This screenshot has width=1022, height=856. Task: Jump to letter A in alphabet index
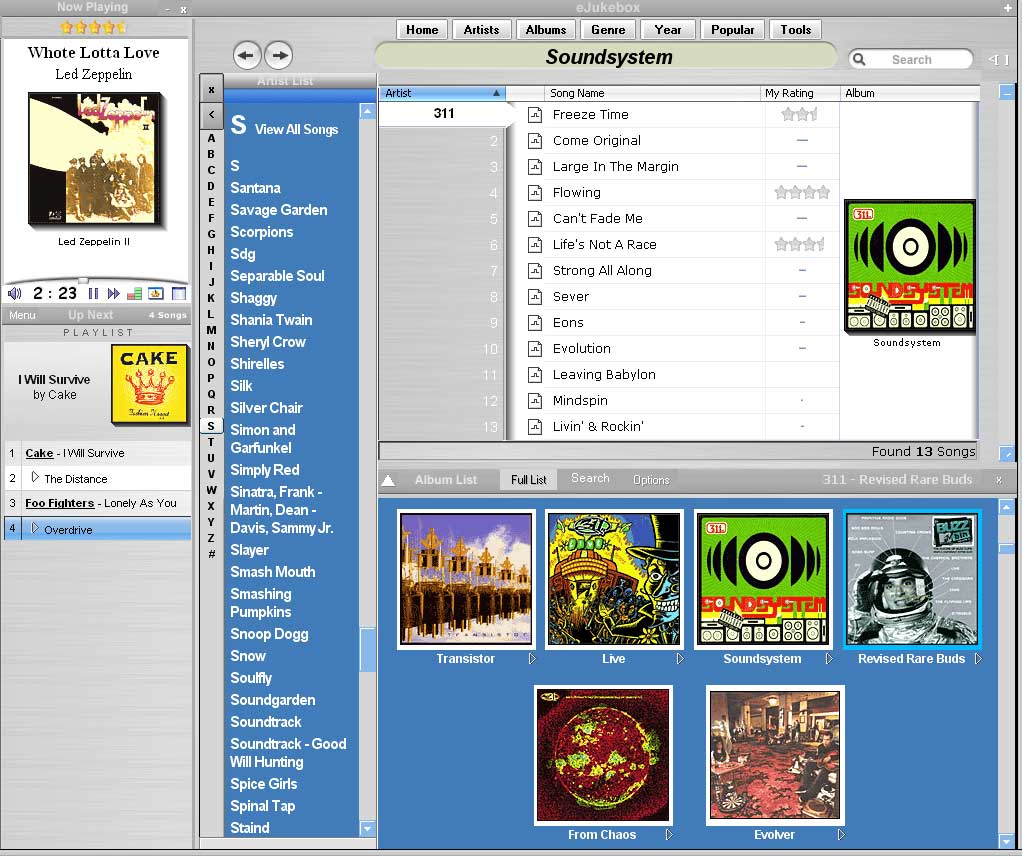211,138
